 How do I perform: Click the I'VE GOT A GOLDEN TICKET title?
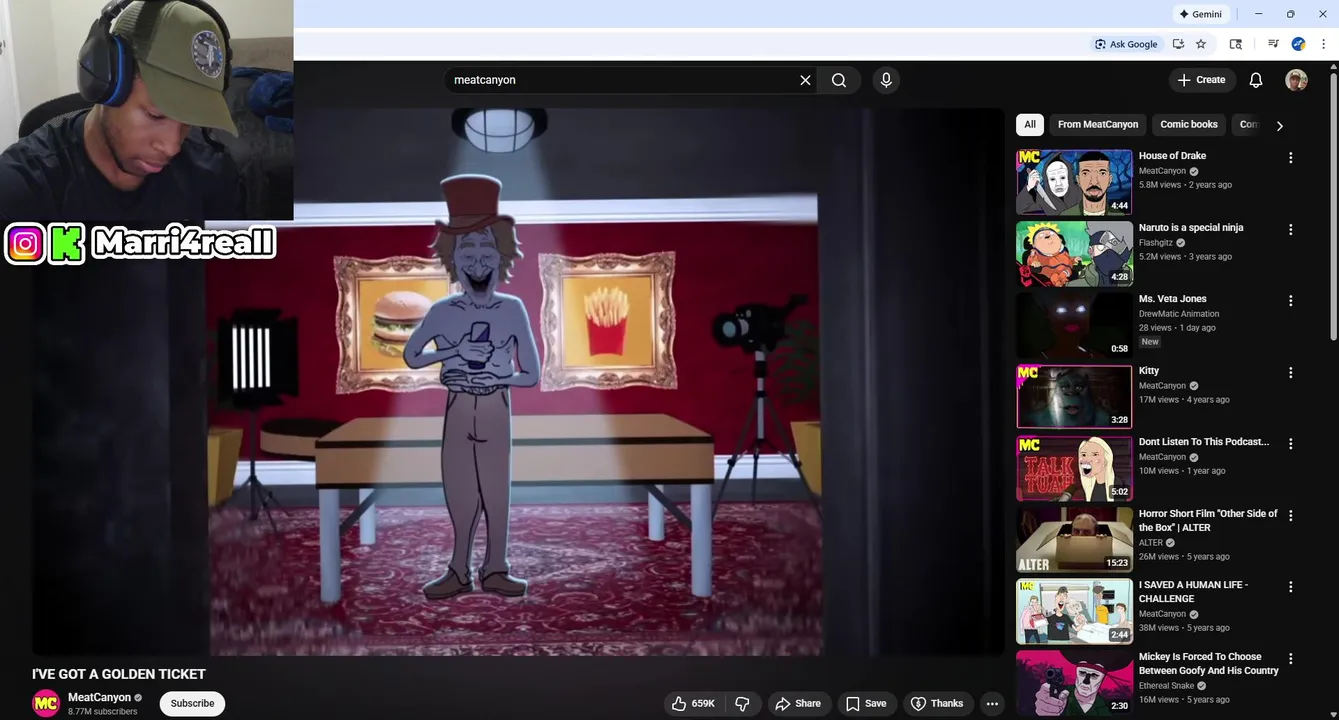pyautogui.click(x=119, y=674)
